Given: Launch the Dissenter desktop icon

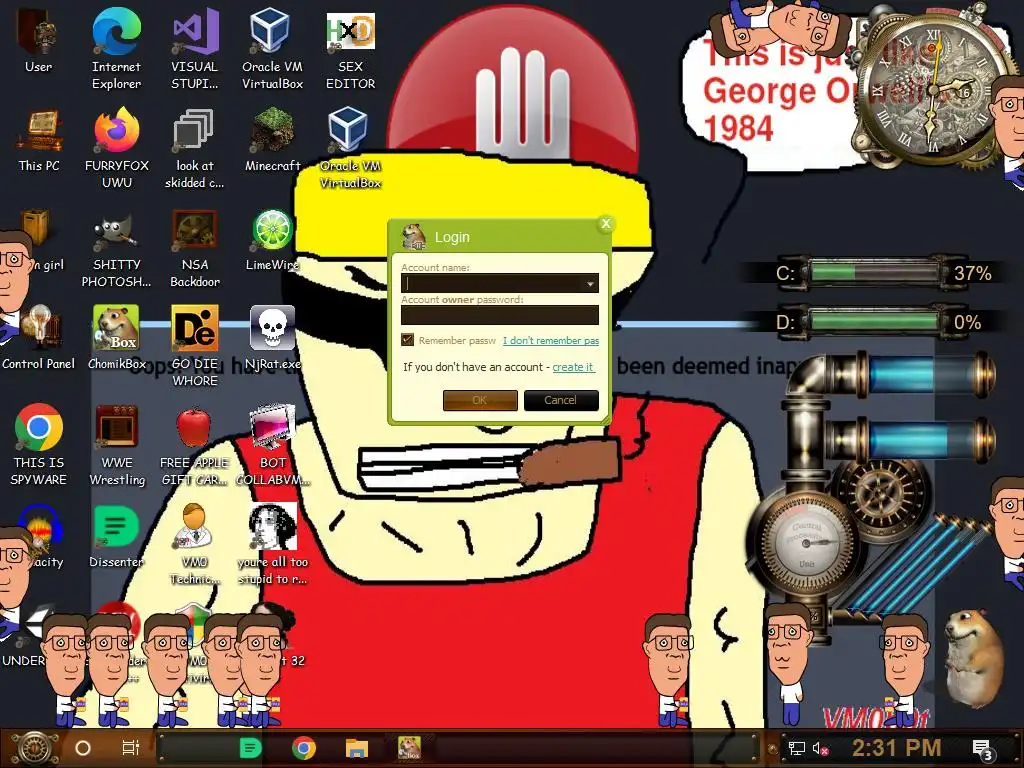Looking at the screenshot, I should coord(116,536).
